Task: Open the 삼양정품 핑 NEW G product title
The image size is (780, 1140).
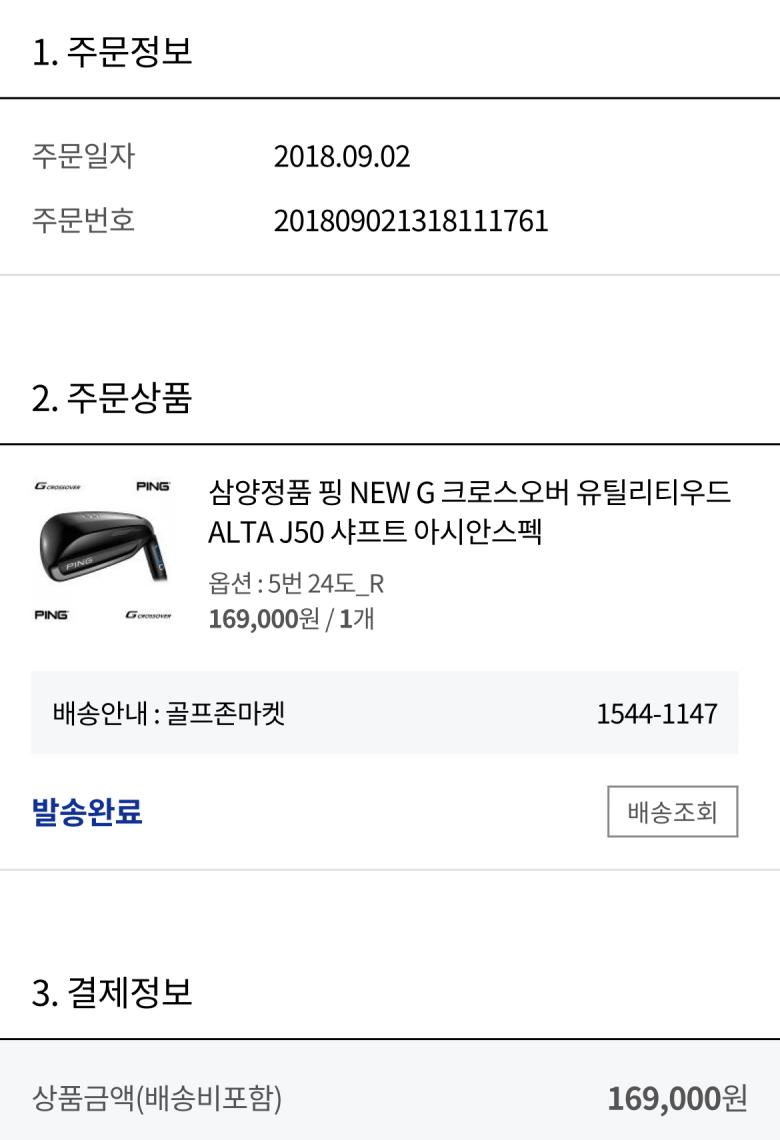Action: (x=469, y=510)
